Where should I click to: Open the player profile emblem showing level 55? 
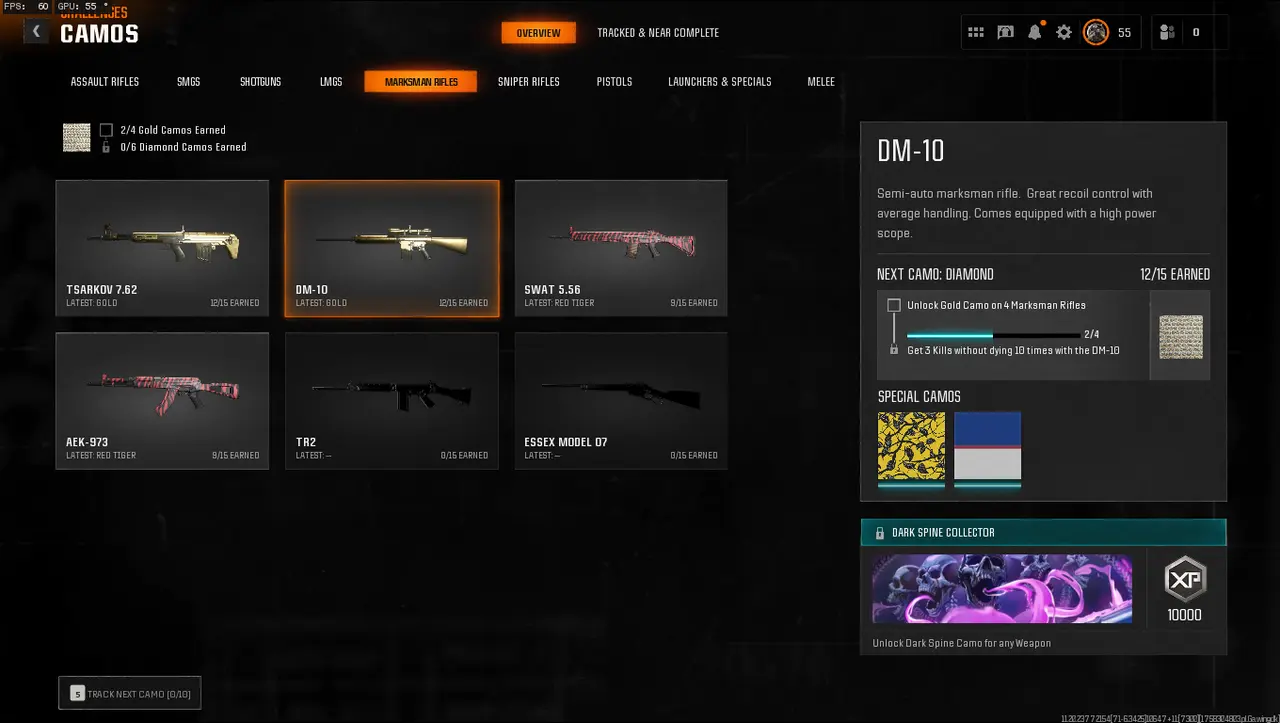click(1096, 32)
